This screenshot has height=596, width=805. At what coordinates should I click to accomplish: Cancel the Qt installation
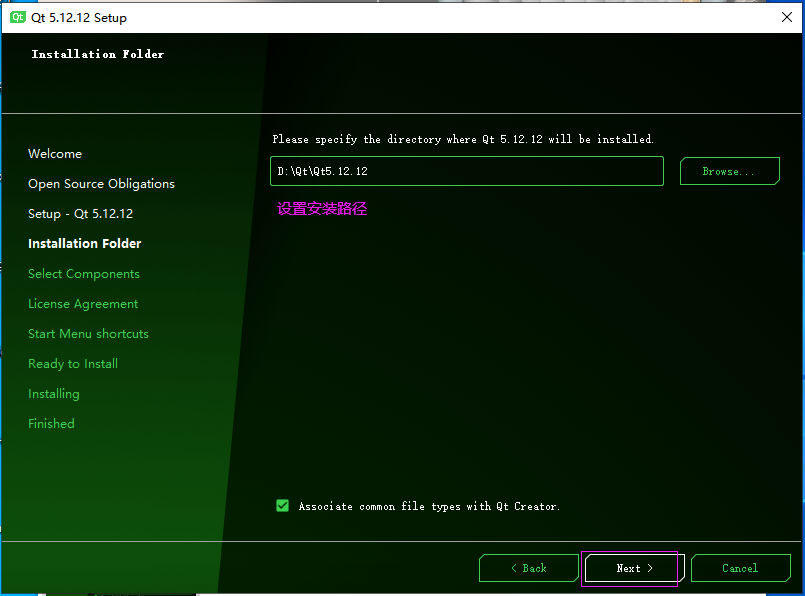[740, 568]
